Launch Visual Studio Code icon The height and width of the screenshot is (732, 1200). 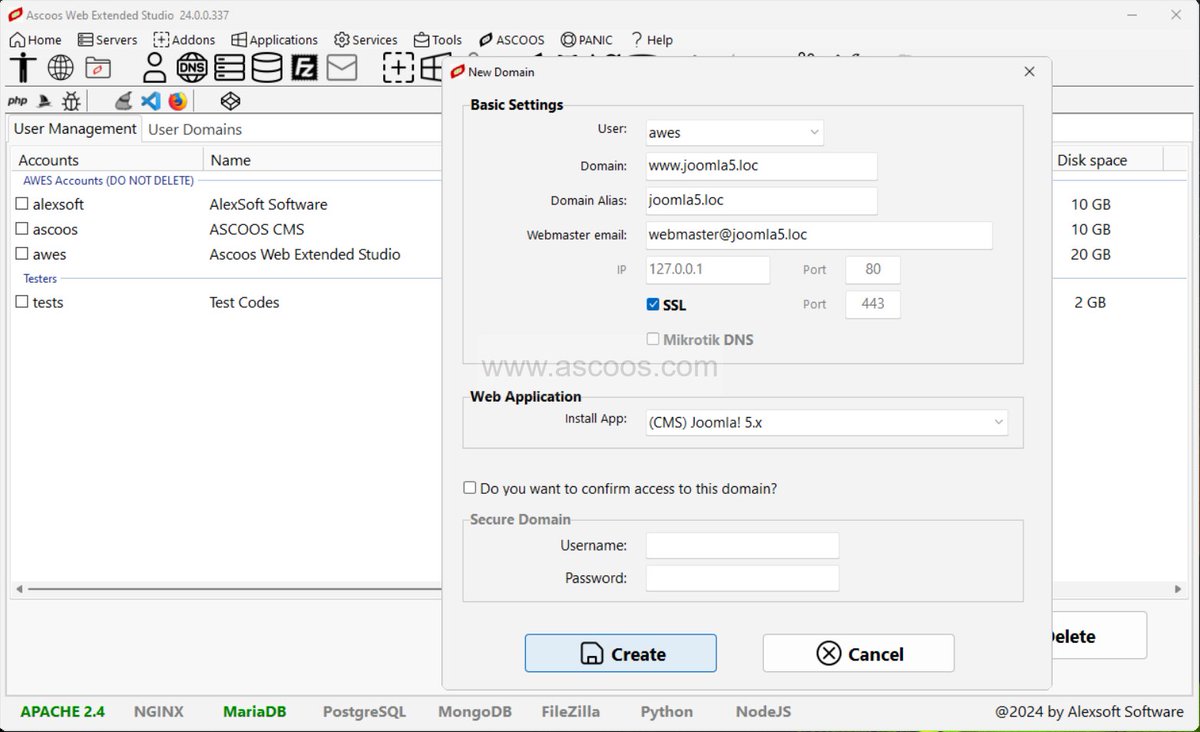pyautogui.click(x=151, y=101)
